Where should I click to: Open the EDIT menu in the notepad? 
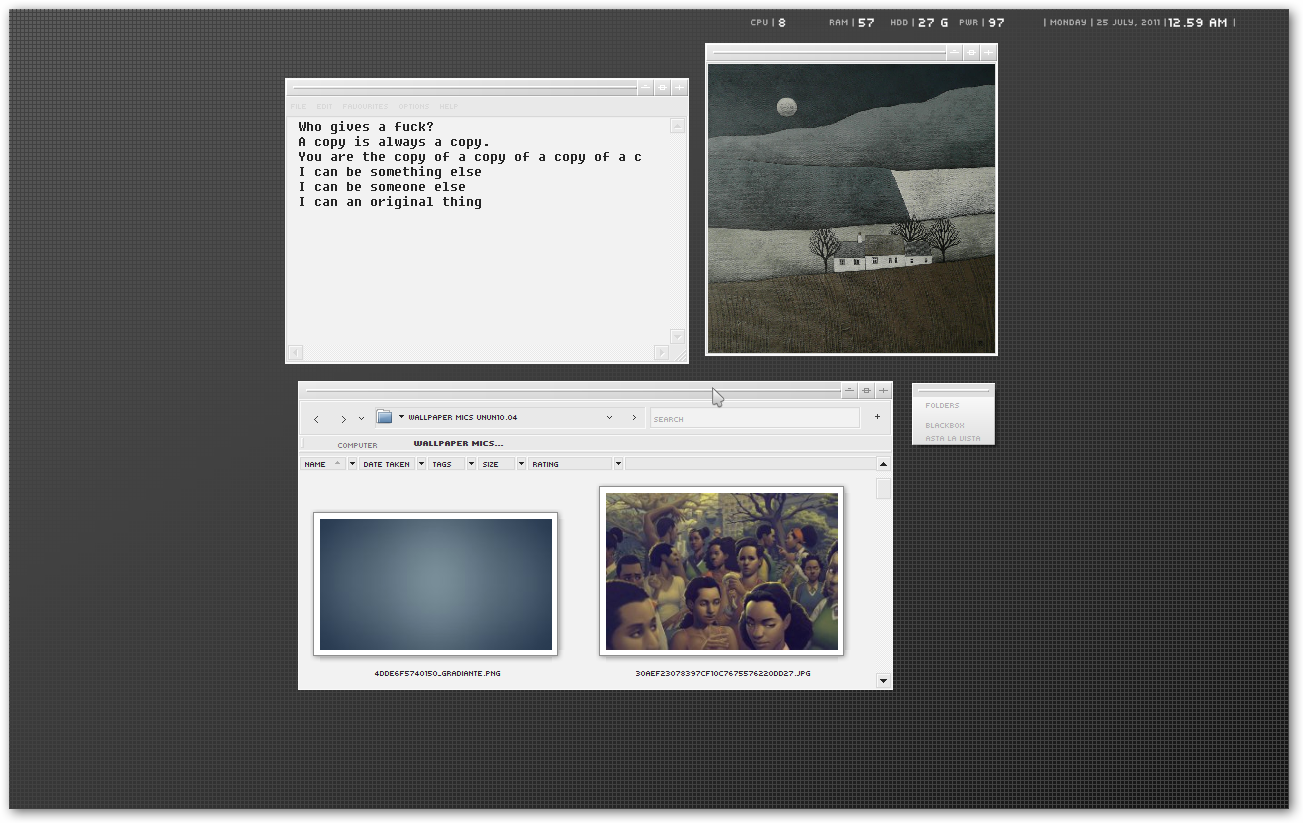(324, 106)
